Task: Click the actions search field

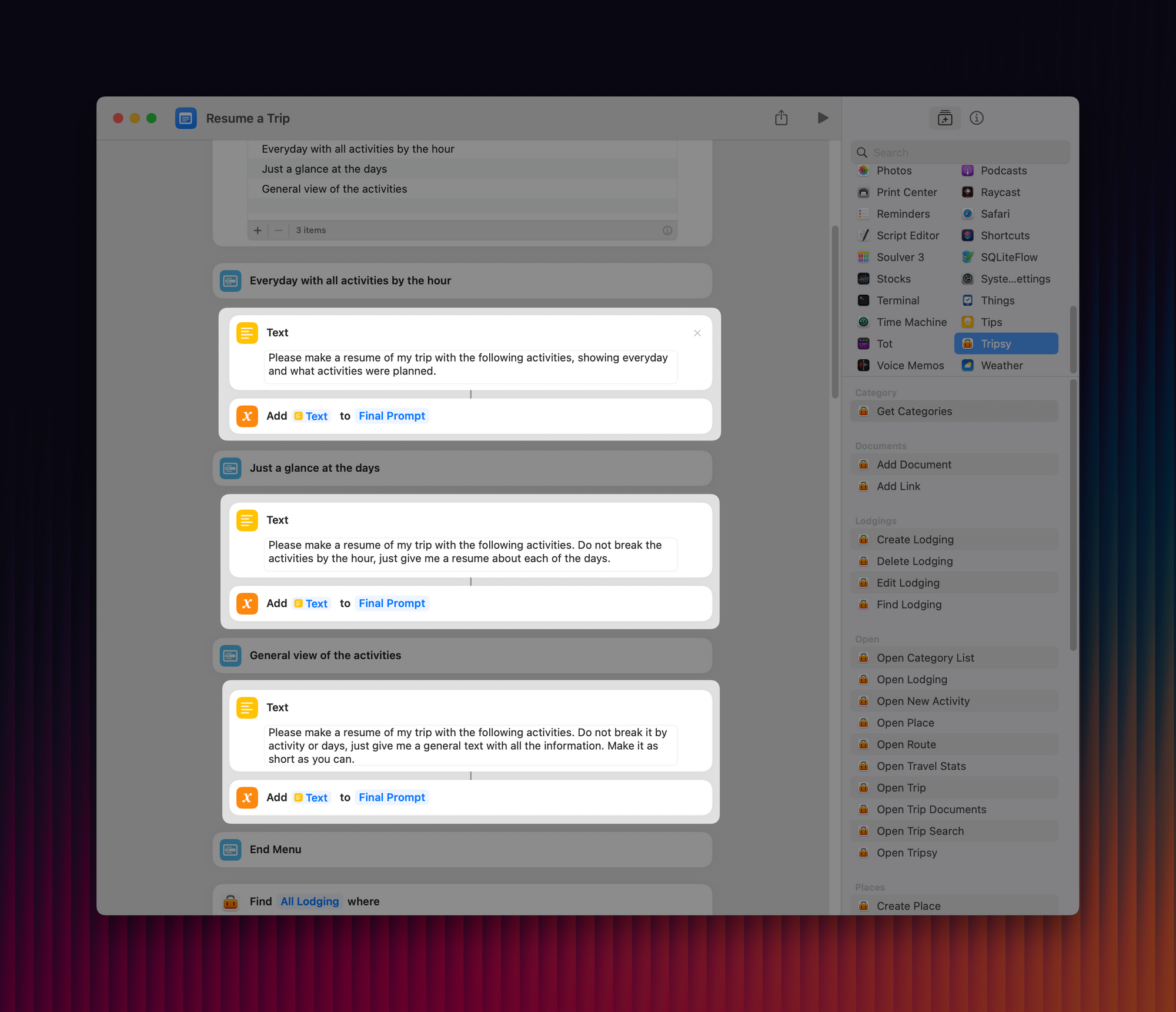Action: coord(960,152)
